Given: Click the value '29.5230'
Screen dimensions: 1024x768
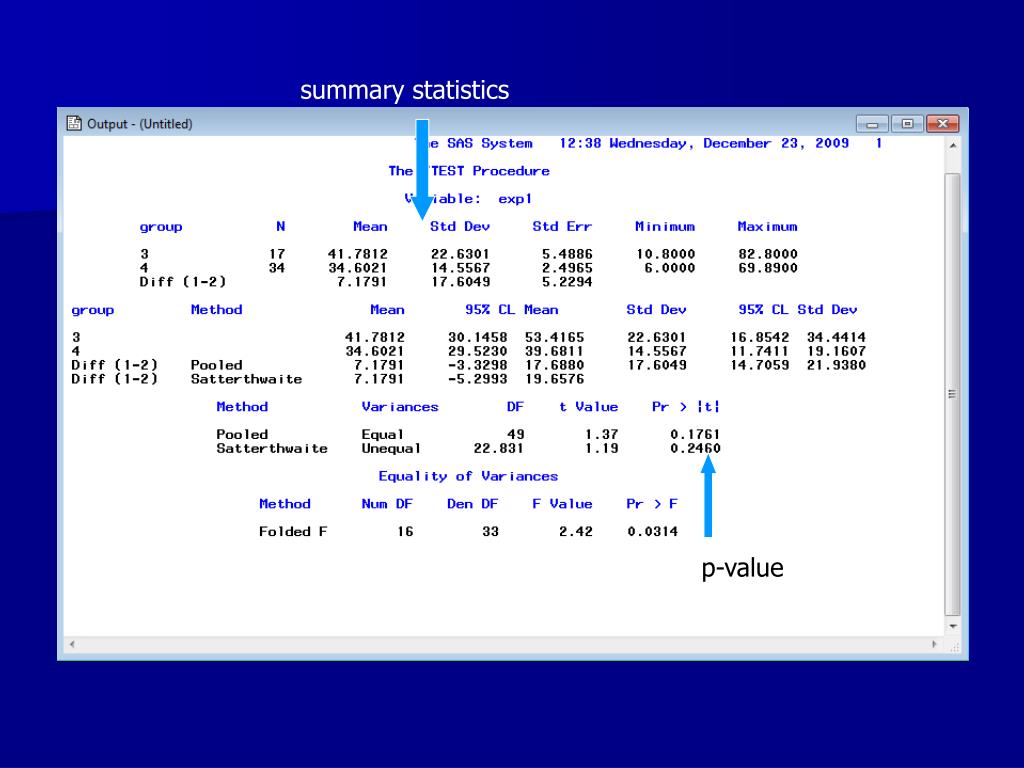Looking at the screenshot, I should point(477,351).
